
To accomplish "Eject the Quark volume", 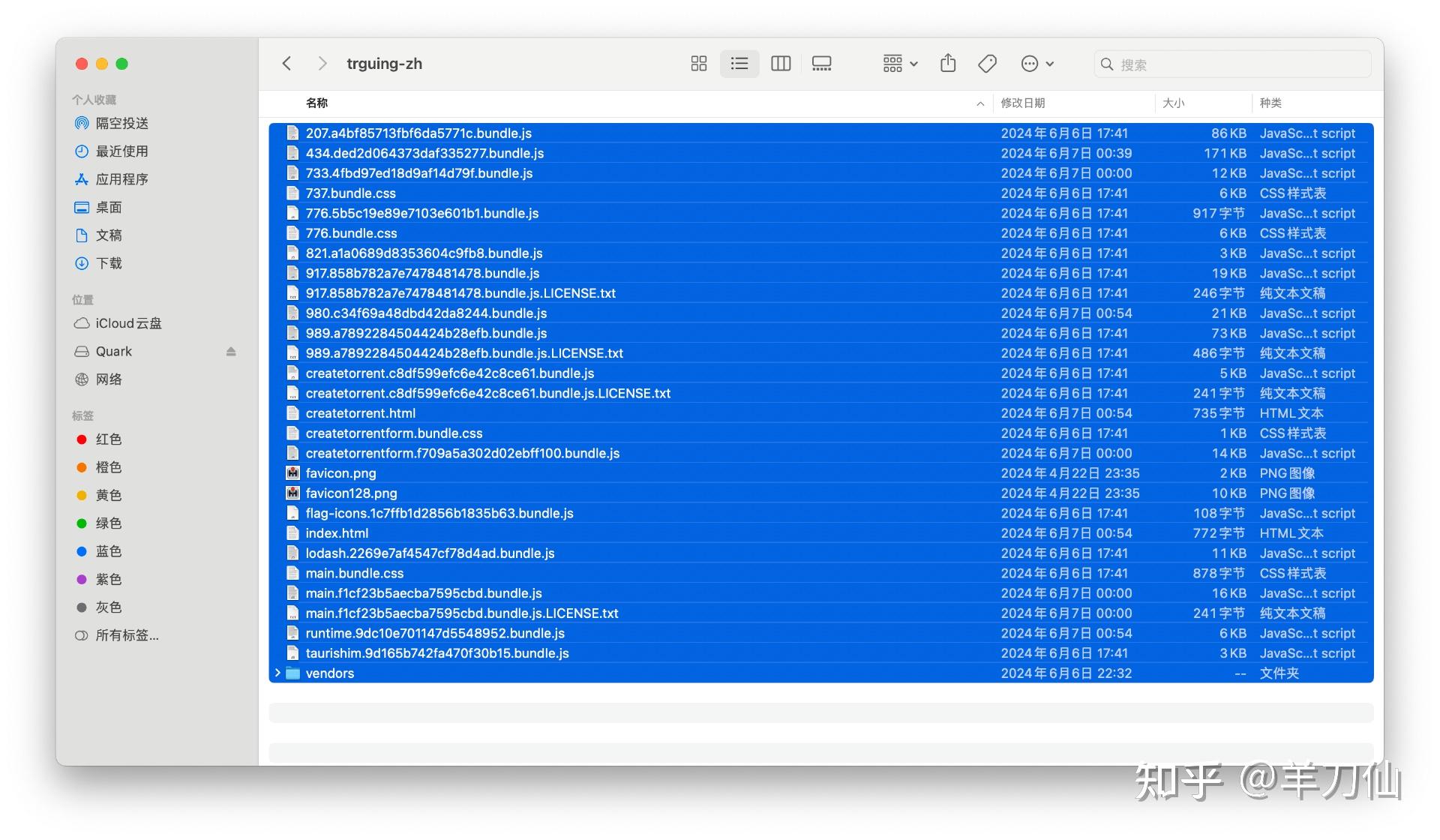I will click(231, 351).
